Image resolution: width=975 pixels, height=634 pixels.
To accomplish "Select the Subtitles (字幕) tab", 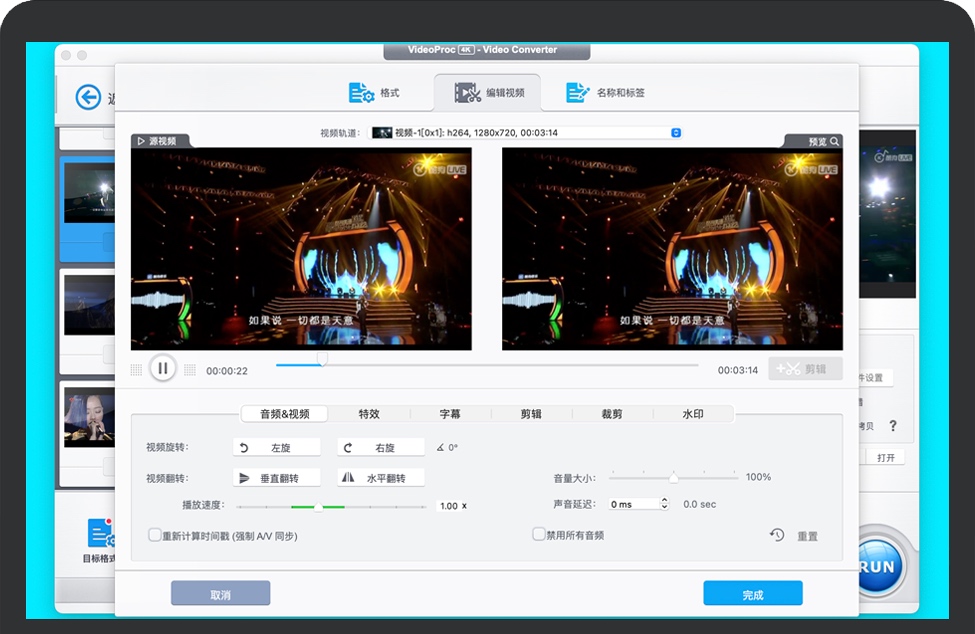I will click(450, 414).
